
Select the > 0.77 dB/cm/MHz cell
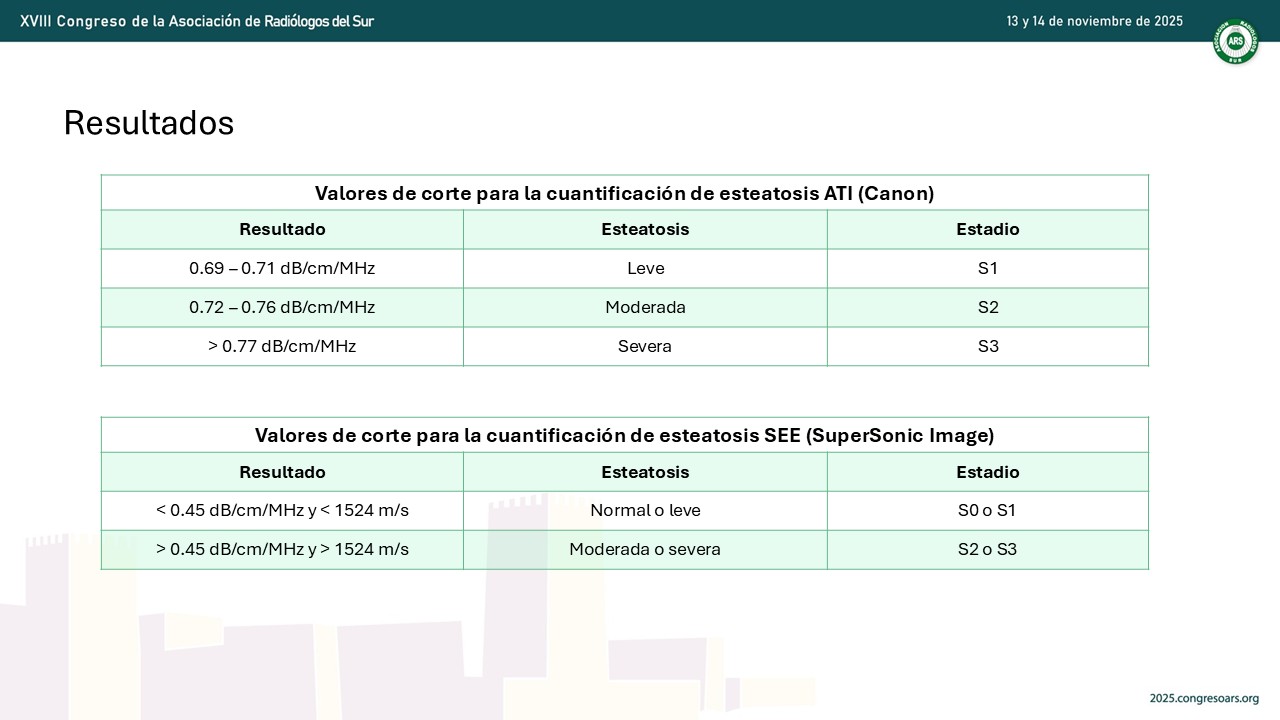[x=282, y=346]
